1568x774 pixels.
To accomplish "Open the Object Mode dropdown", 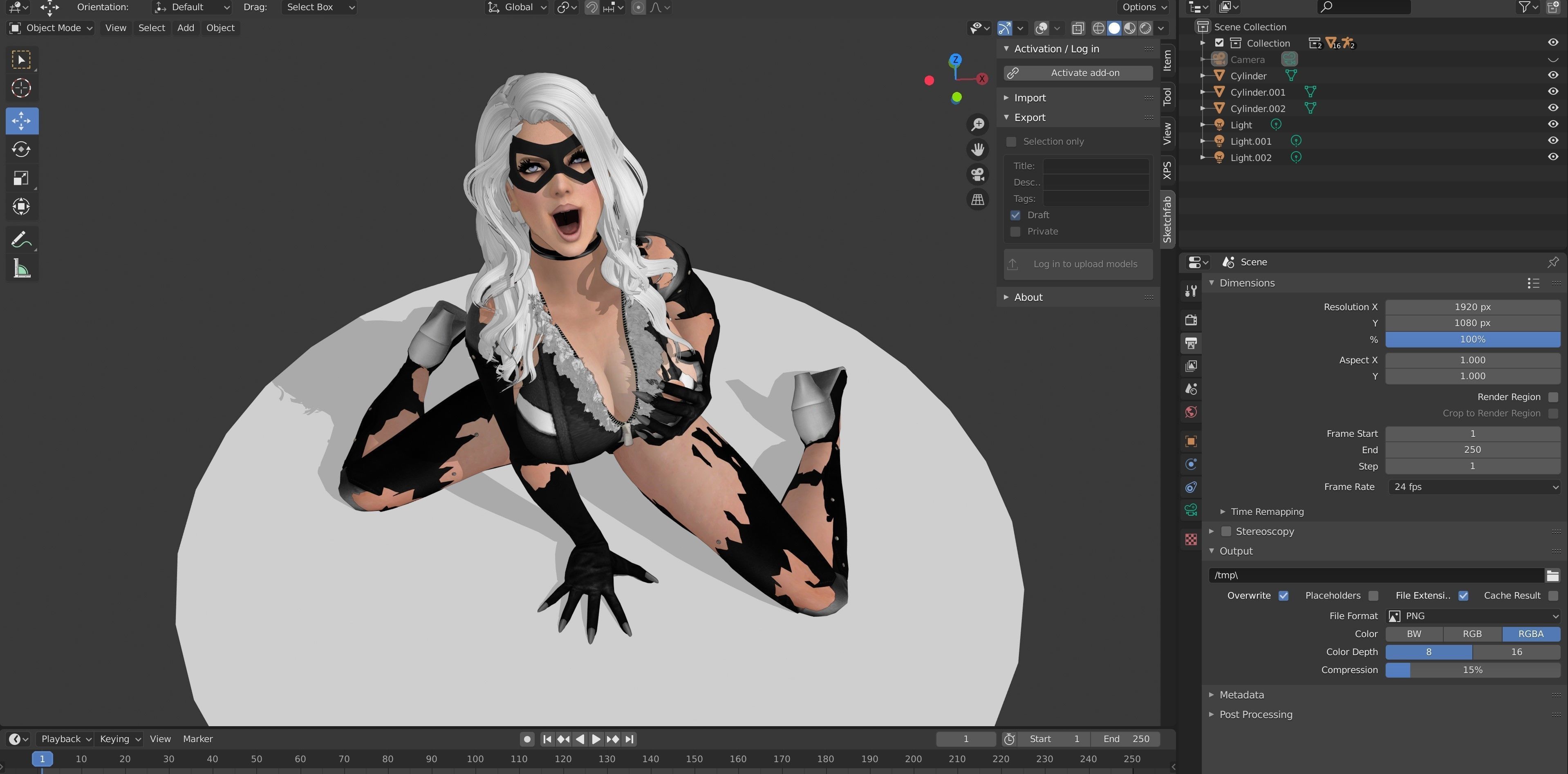I will tap(51, 28).
